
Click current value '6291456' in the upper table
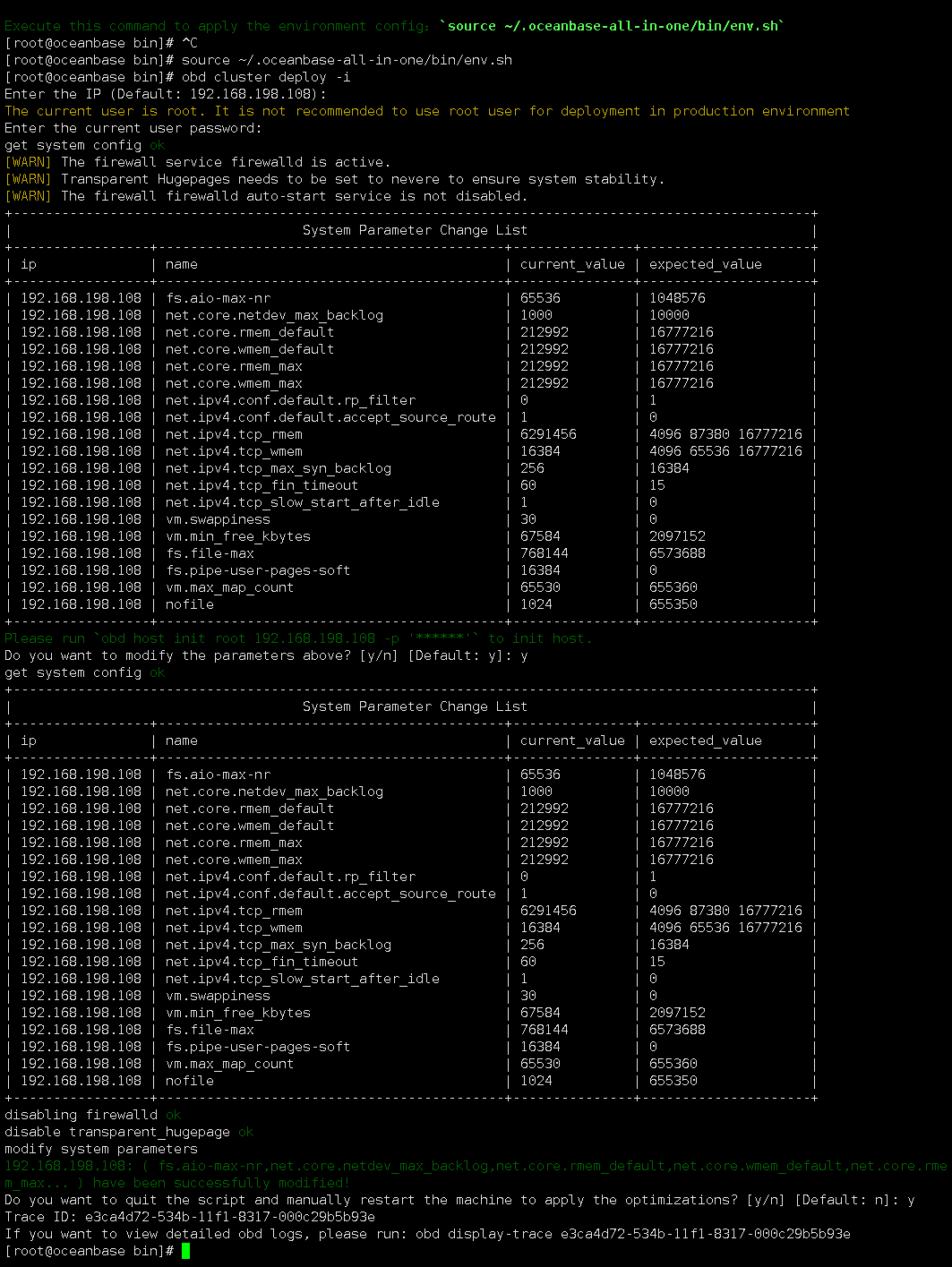tap(548, 434)
